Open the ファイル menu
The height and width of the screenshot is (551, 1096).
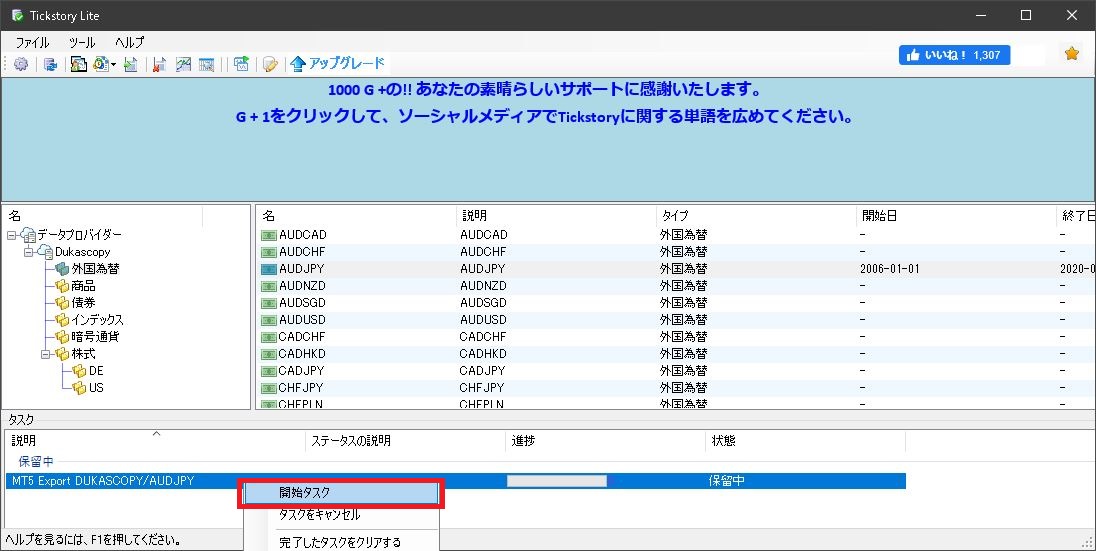[x=32, y=42]
